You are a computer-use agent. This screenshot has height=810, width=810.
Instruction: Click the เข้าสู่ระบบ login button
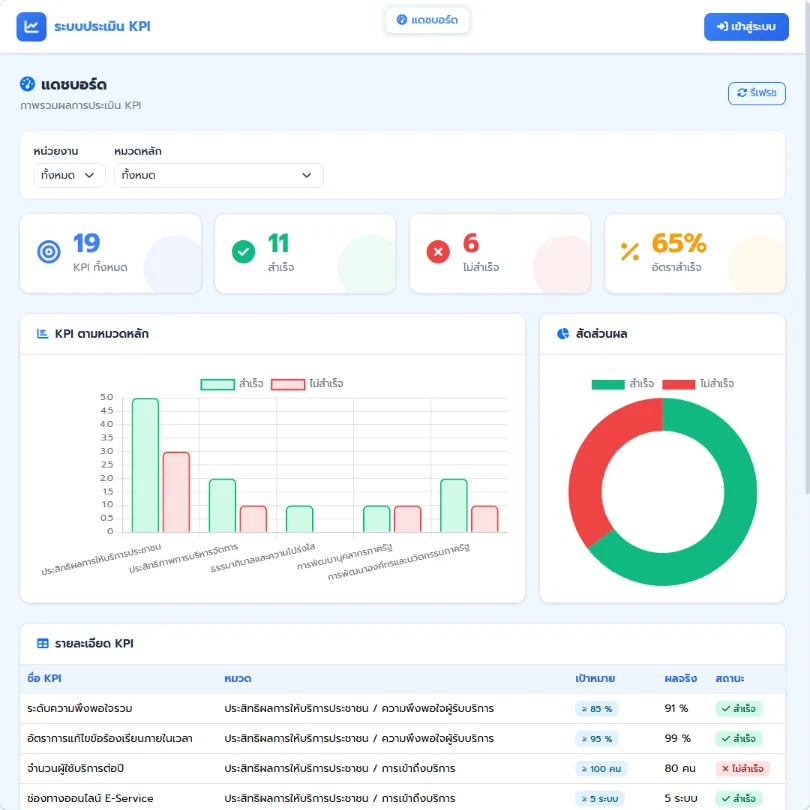click(x=746, y=27)
